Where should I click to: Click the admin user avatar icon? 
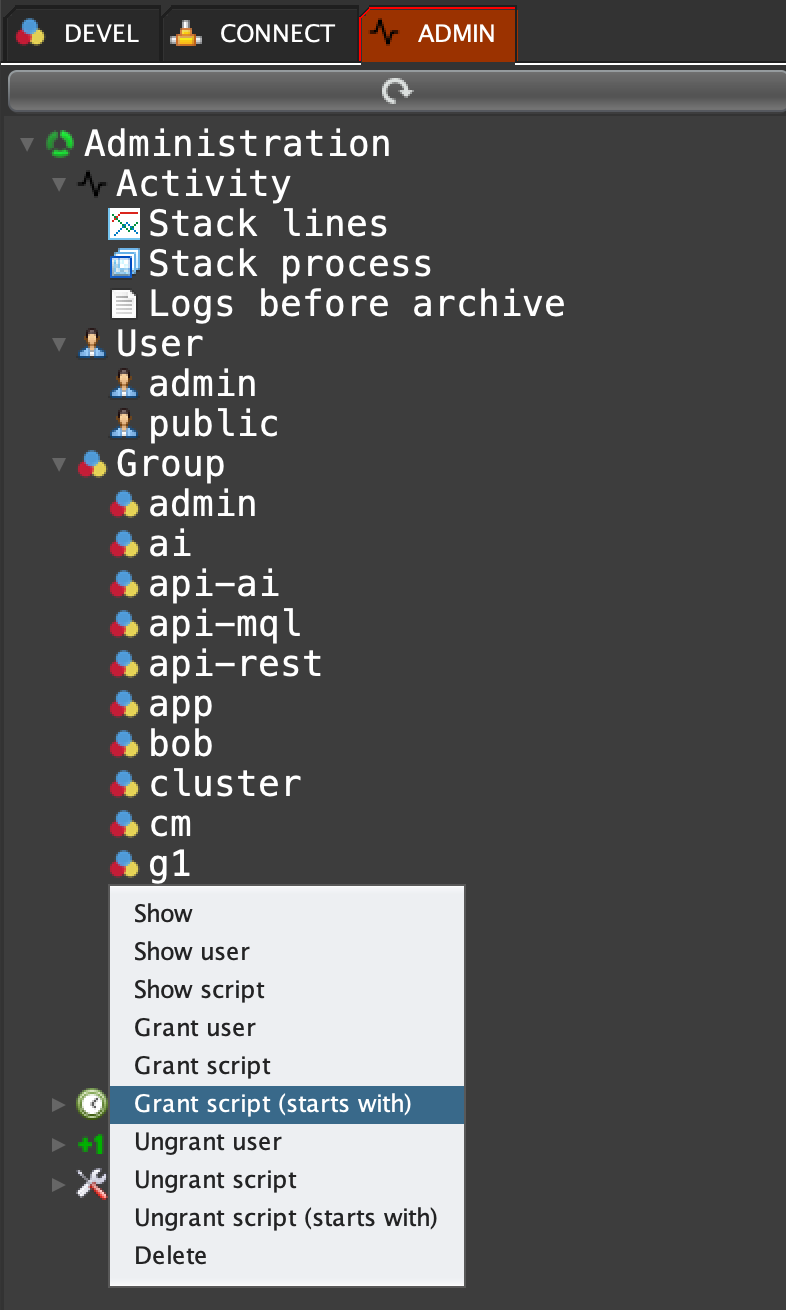[123, 384]
